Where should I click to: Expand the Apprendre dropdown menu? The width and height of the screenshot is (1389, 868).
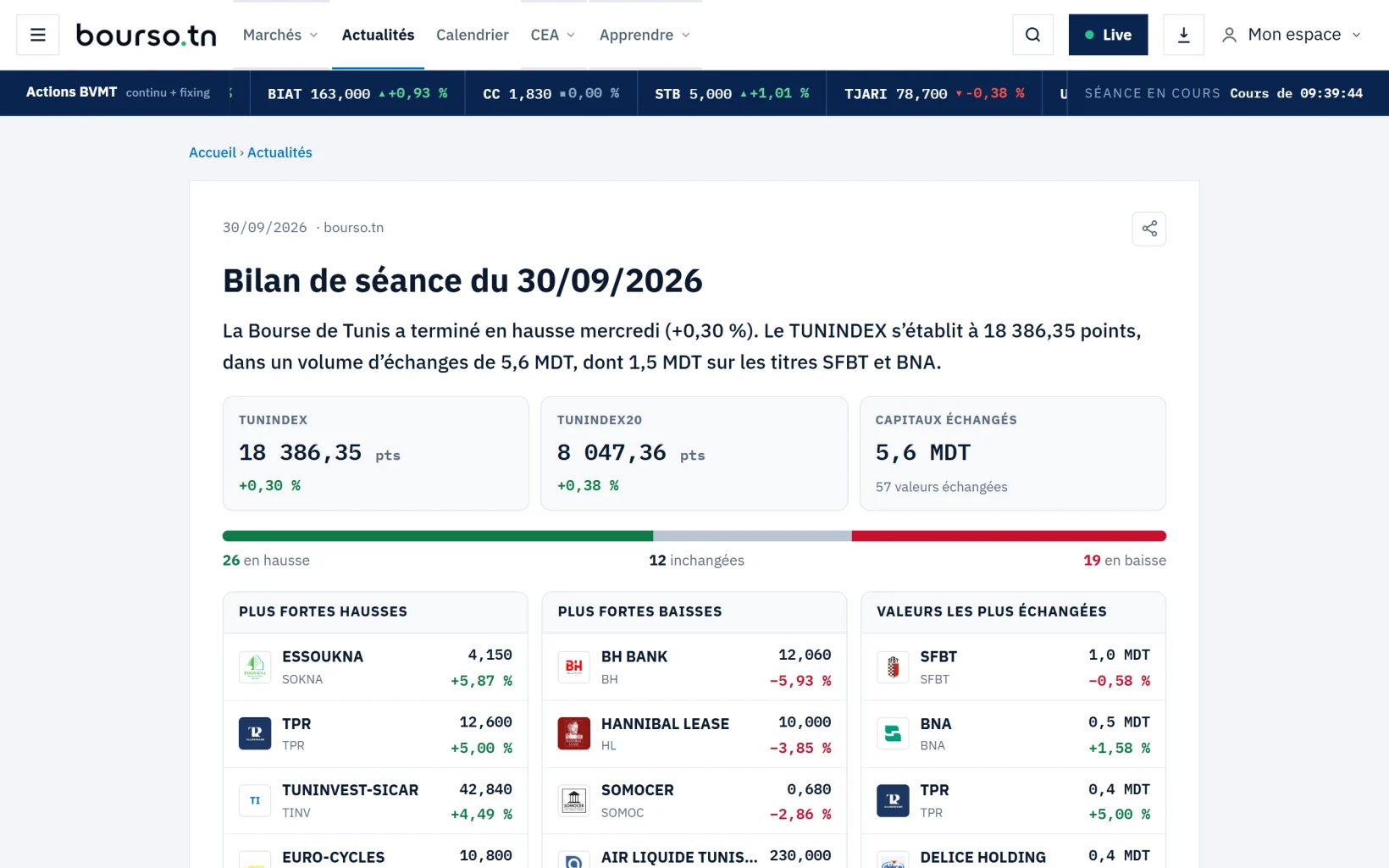[645, 35]
